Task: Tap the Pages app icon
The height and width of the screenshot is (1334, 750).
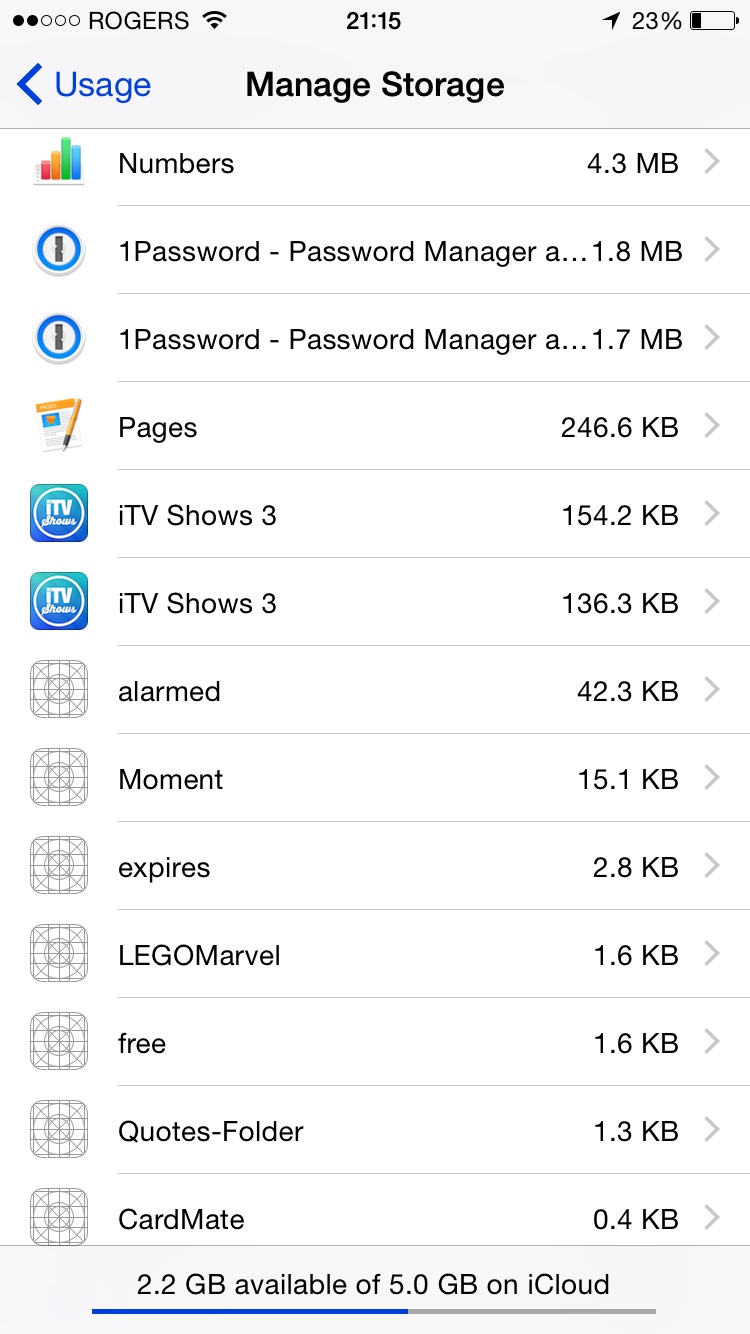Action: pos(59,426)
